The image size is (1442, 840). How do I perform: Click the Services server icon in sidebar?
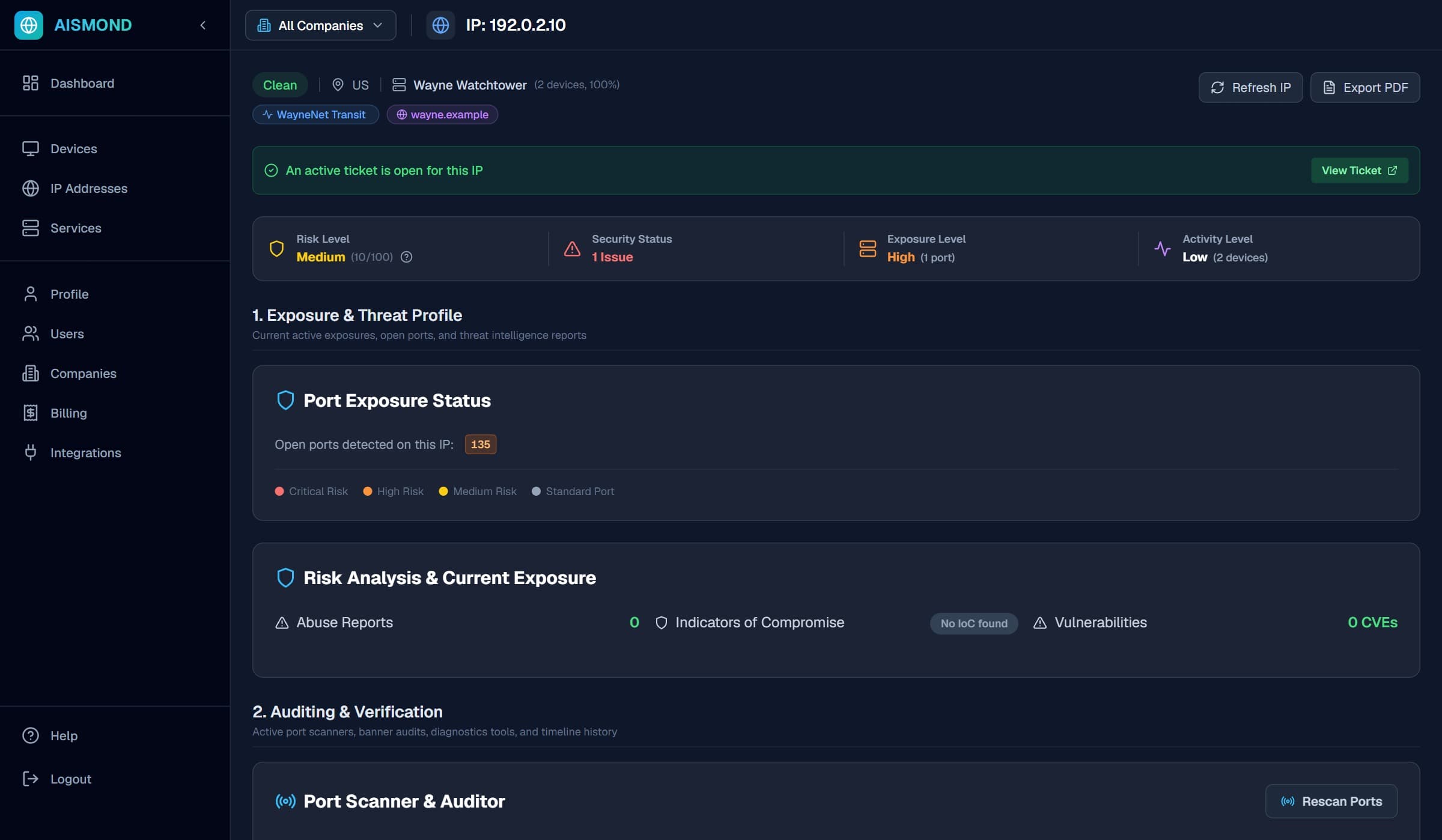click(31, 228)
